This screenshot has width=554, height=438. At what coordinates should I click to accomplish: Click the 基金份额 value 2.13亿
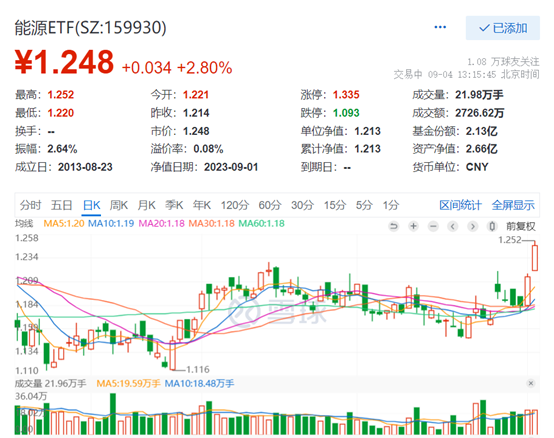tap(482, 131)
